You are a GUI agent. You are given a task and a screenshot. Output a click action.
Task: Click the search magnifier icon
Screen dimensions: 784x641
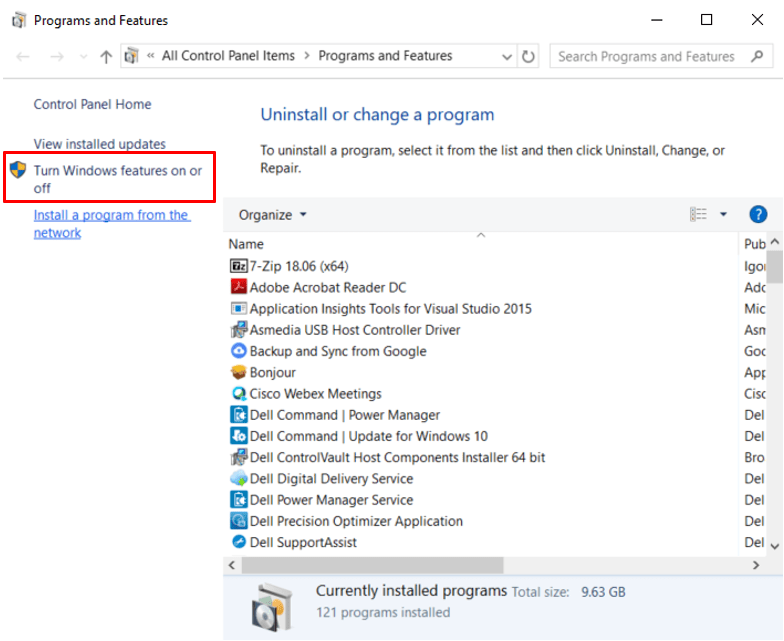[757, 56]
